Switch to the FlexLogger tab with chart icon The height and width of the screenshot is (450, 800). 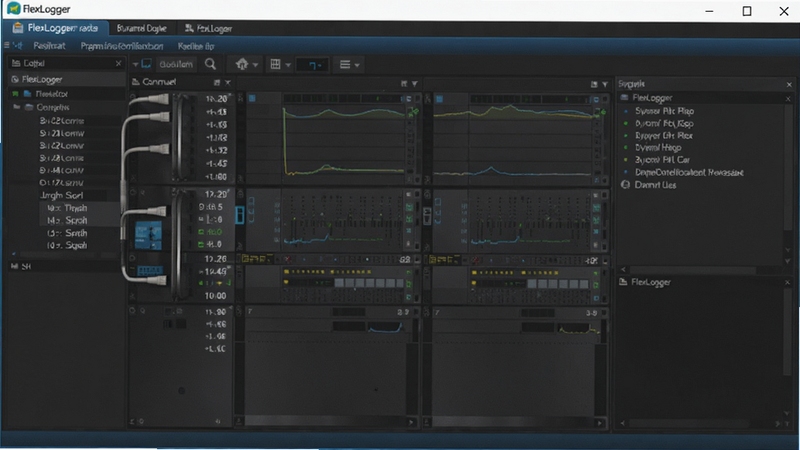(208, 29)
